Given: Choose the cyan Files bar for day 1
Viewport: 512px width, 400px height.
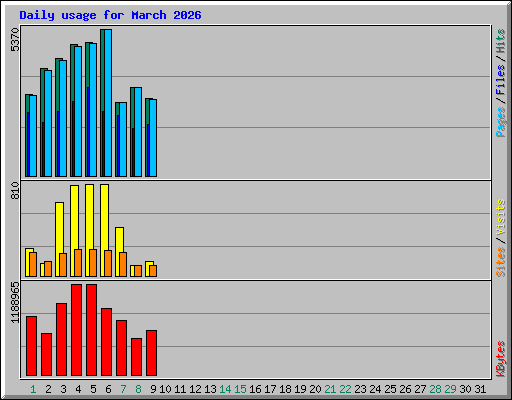Looking at the screenshot, I should (x=33, y=136).
